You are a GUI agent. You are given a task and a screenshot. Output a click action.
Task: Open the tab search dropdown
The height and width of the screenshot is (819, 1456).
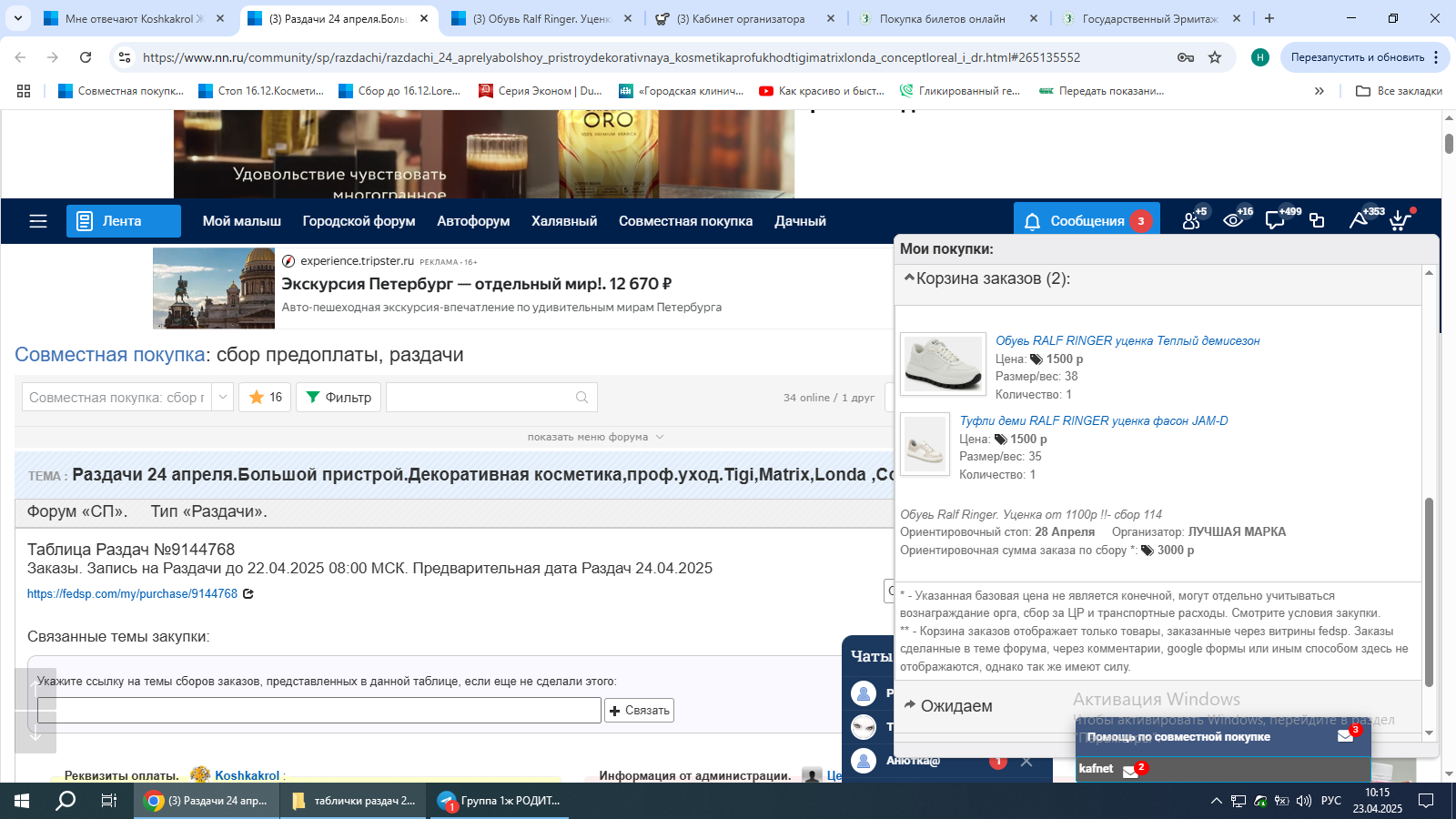click(18, 18)
